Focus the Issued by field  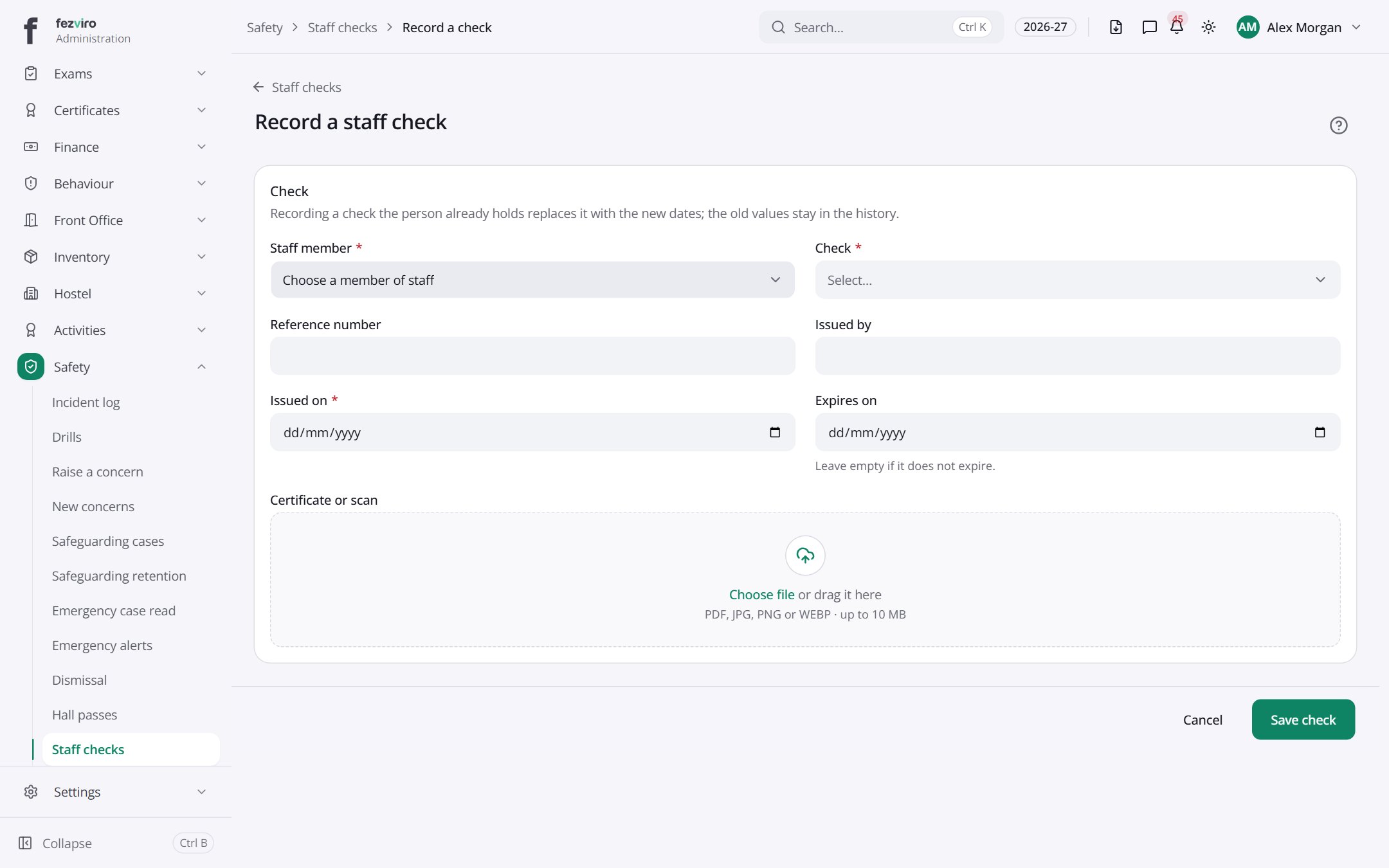1078,356
